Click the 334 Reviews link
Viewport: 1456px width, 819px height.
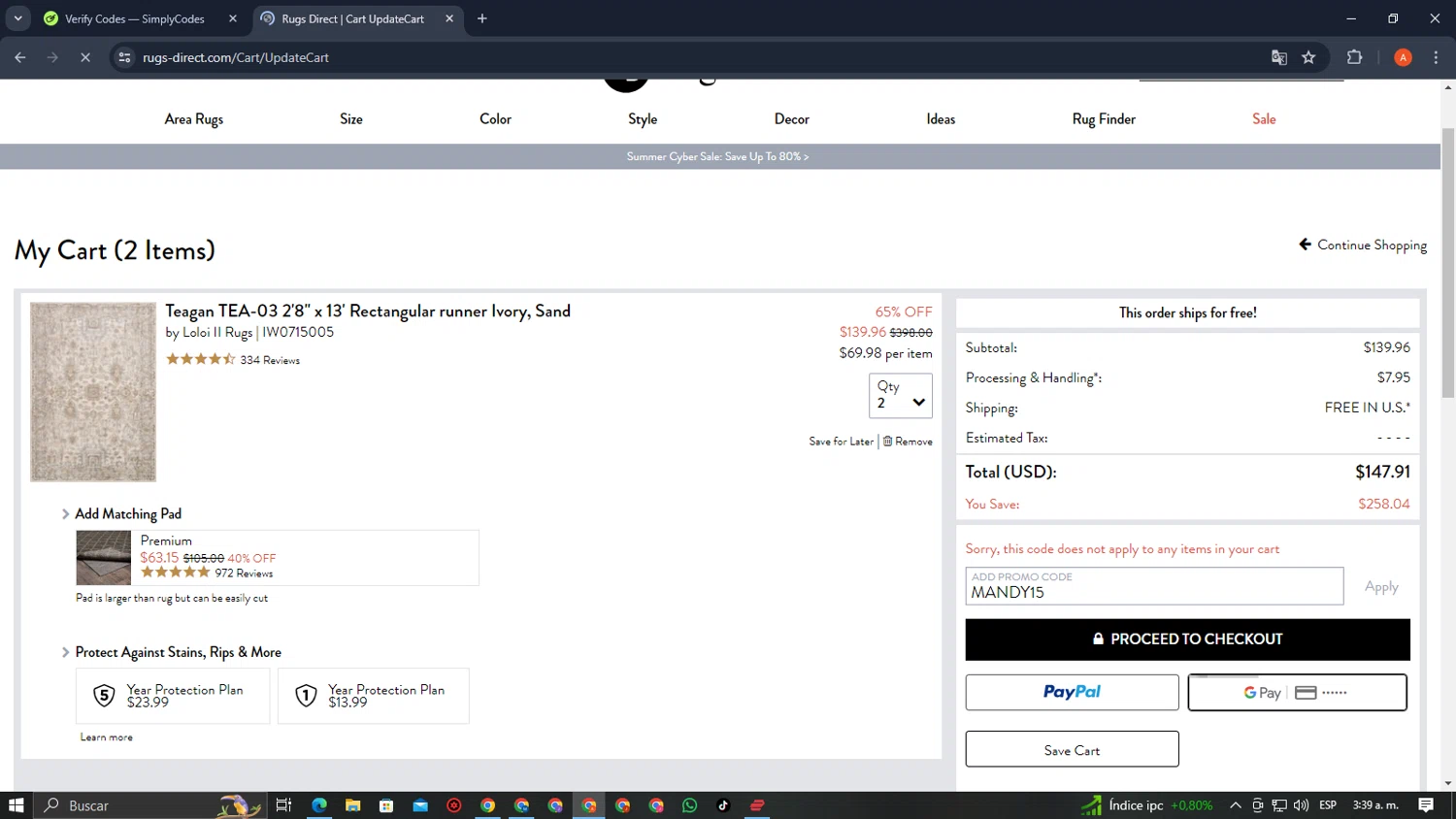click(x=270, y=360)
